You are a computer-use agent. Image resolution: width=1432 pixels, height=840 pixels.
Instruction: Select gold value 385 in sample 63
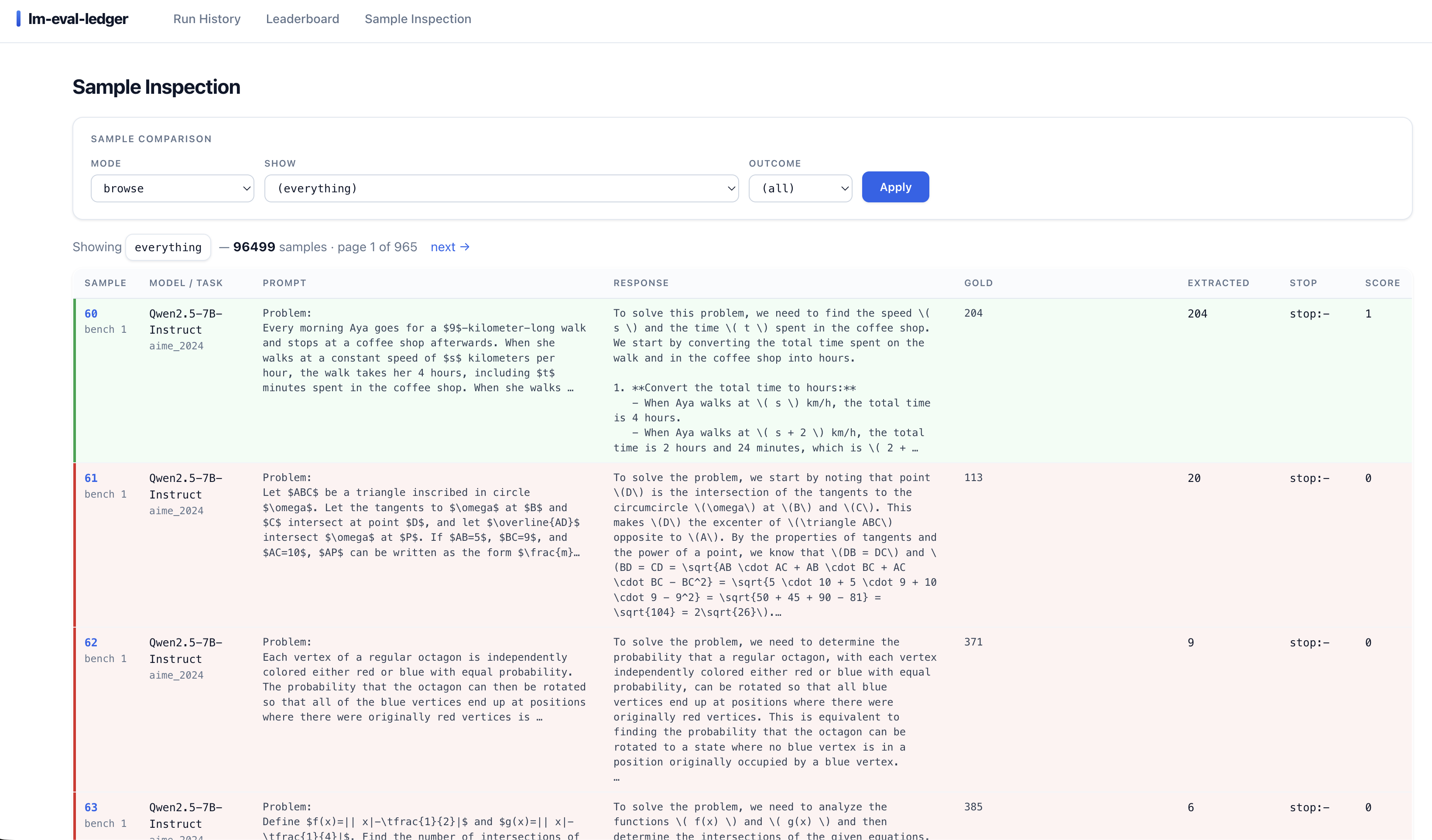tap(973, 806)
